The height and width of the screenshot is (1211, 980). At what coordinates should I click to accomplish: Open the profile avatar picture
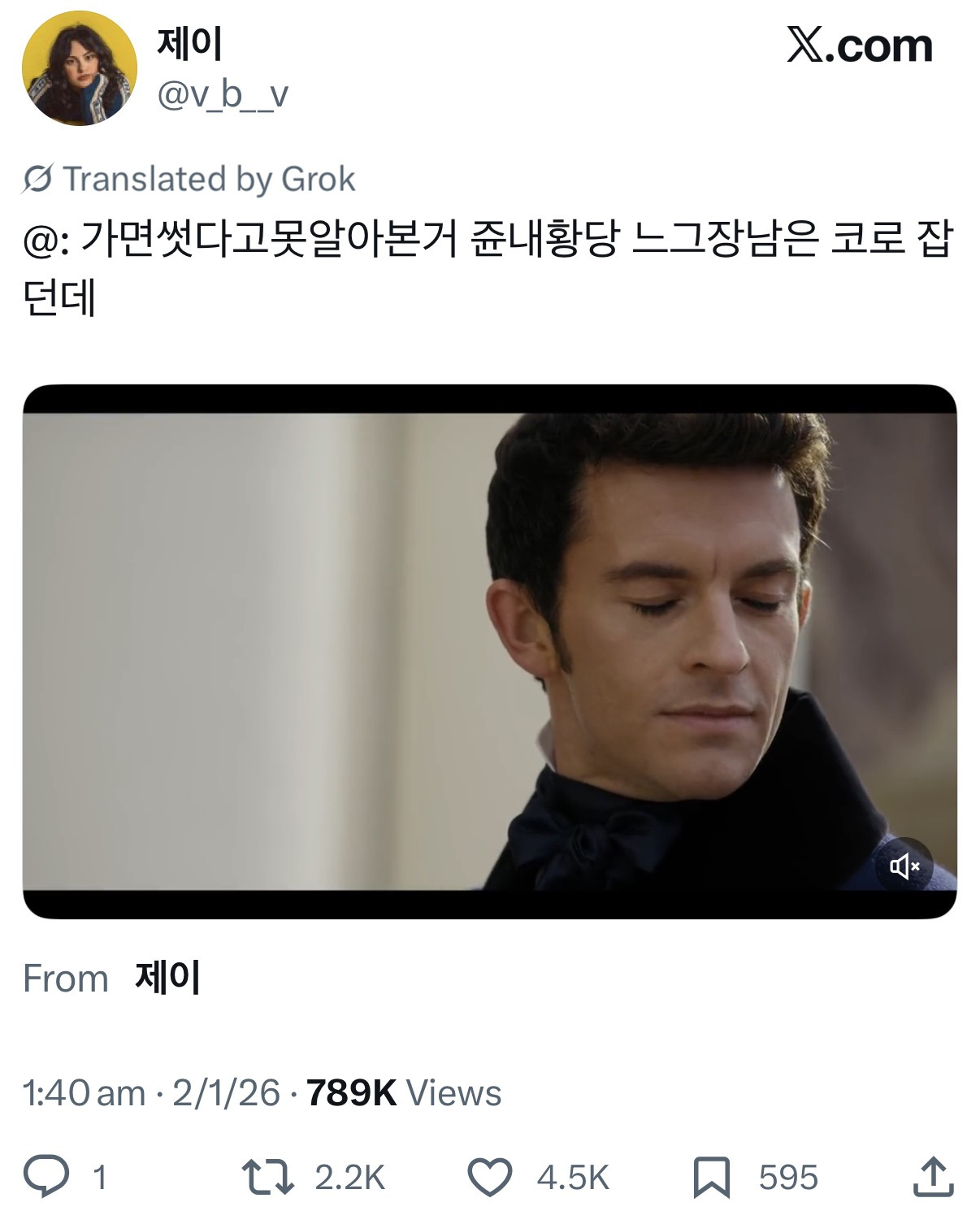coord(79,68)
